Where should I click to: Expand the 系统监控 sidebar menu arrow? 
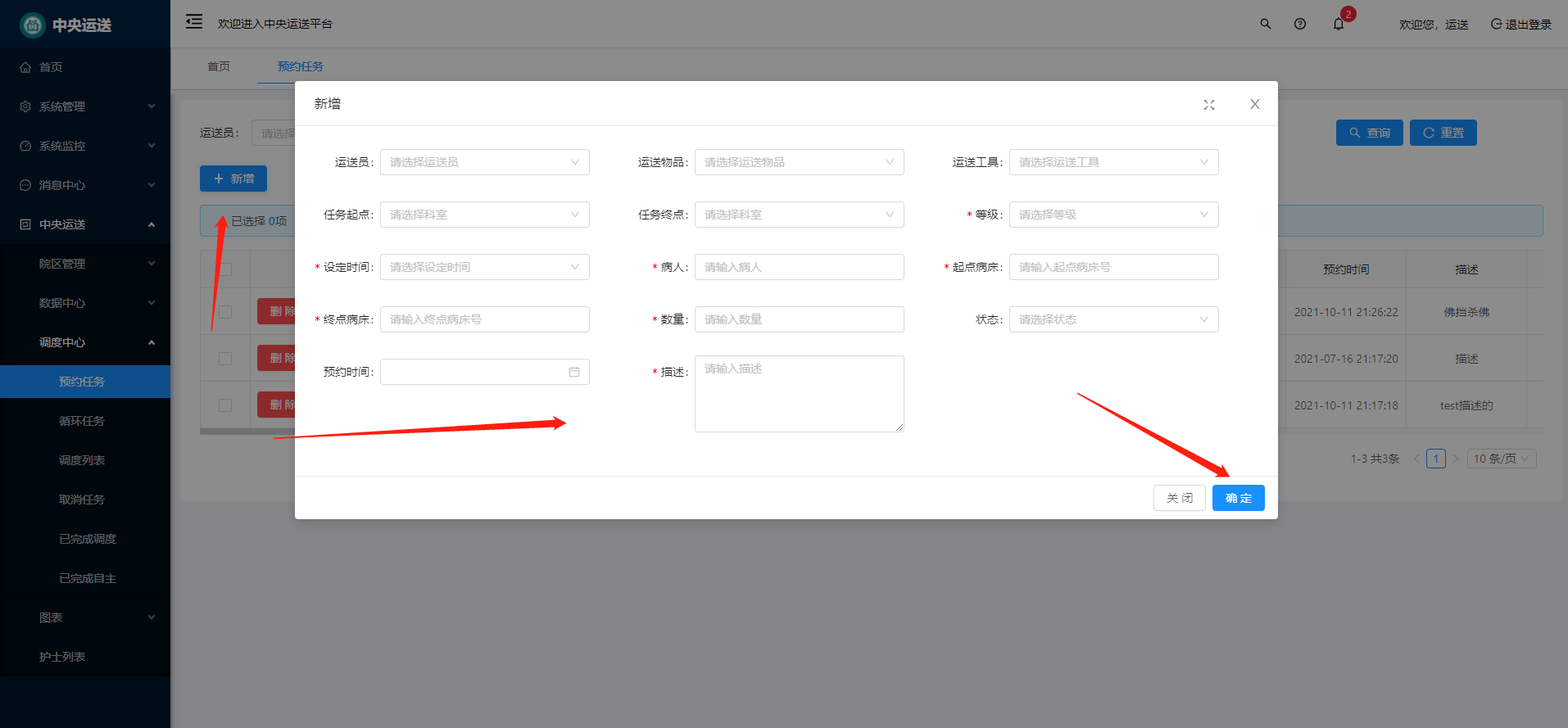pos(152,146)
